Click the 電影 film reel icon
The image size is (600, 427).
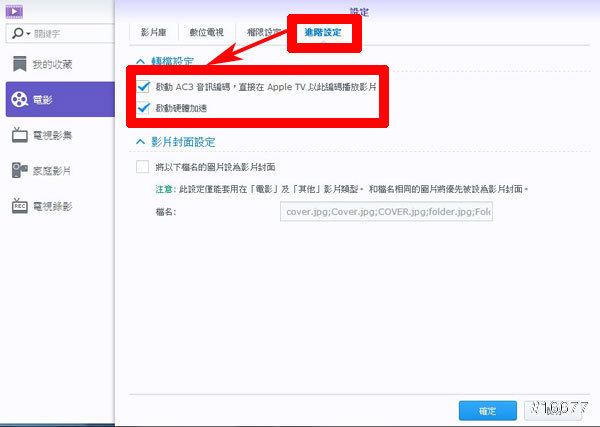pos(19,99)
